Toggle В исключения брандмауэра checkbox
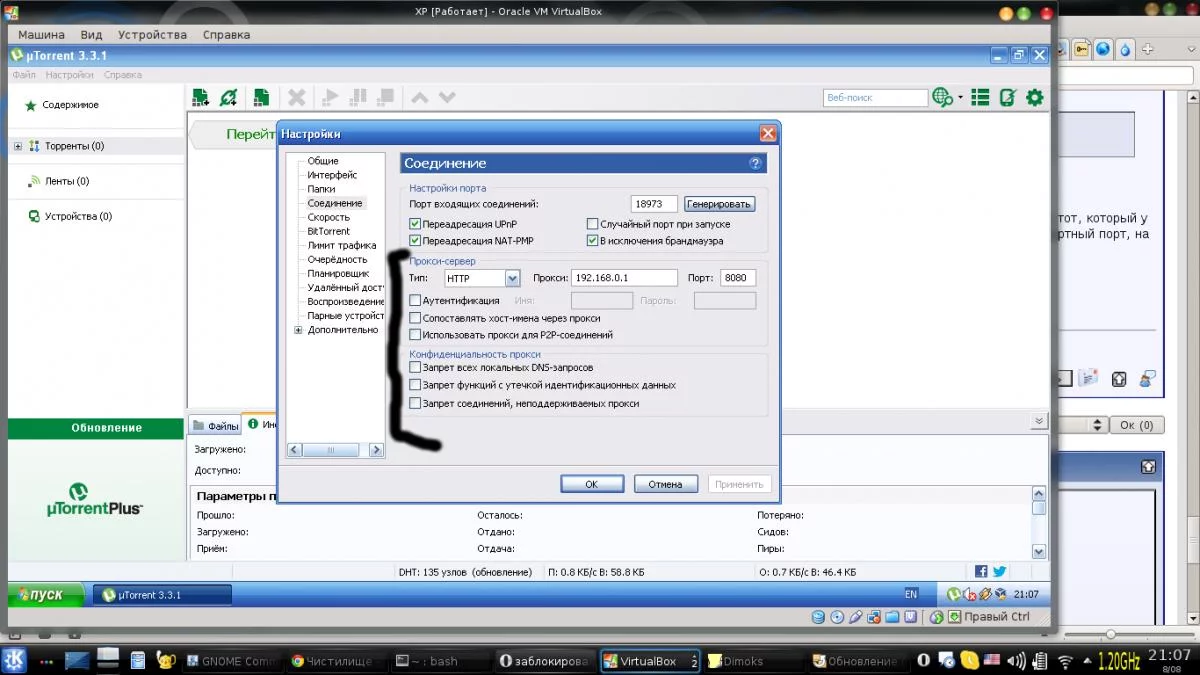Screen dimensions: 1200x675 (x=592, y=241)
